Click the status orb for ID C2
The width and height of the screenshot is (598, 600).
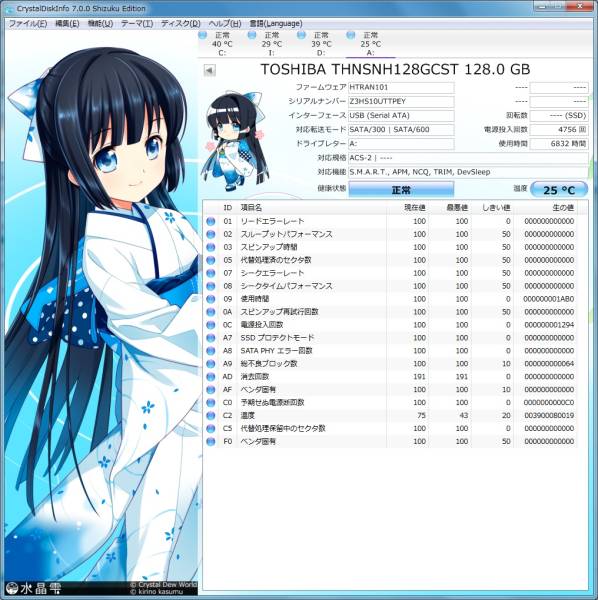click(x=210, y=416)
